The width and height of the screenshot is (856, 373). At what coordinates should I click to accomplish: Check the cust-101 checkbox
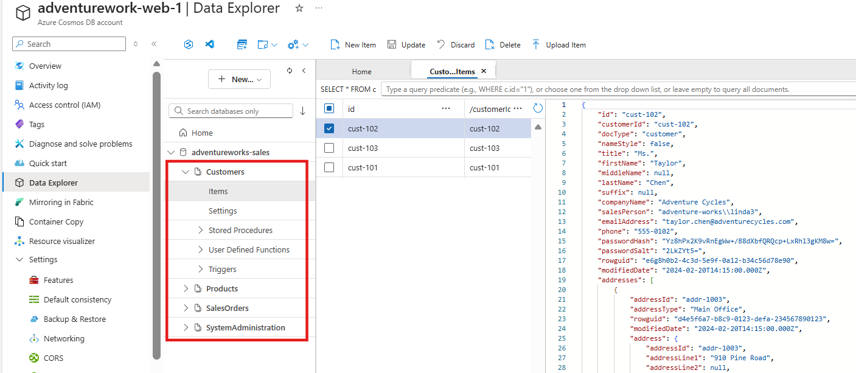click(329, 168)
